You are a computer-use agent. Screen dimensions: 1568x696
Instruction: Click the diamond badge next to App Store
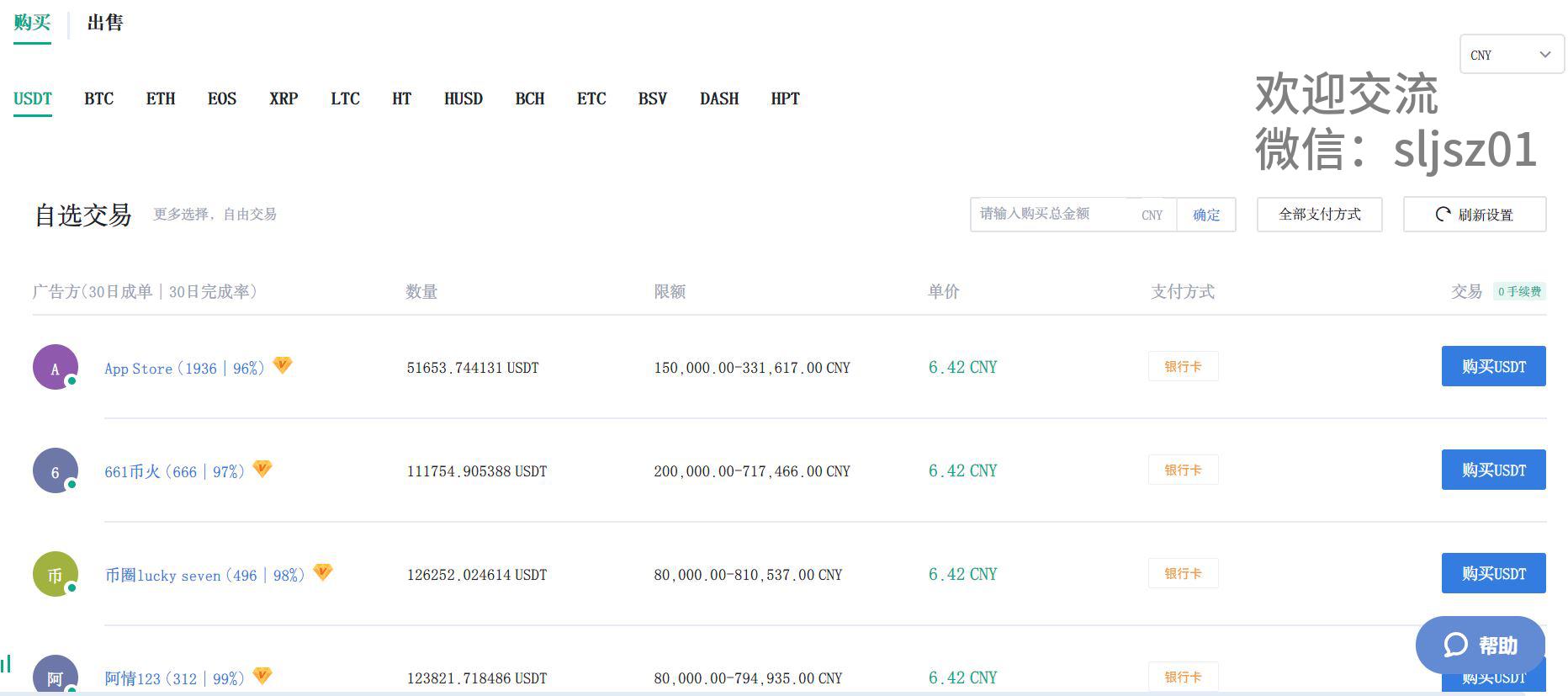(283, 365)
